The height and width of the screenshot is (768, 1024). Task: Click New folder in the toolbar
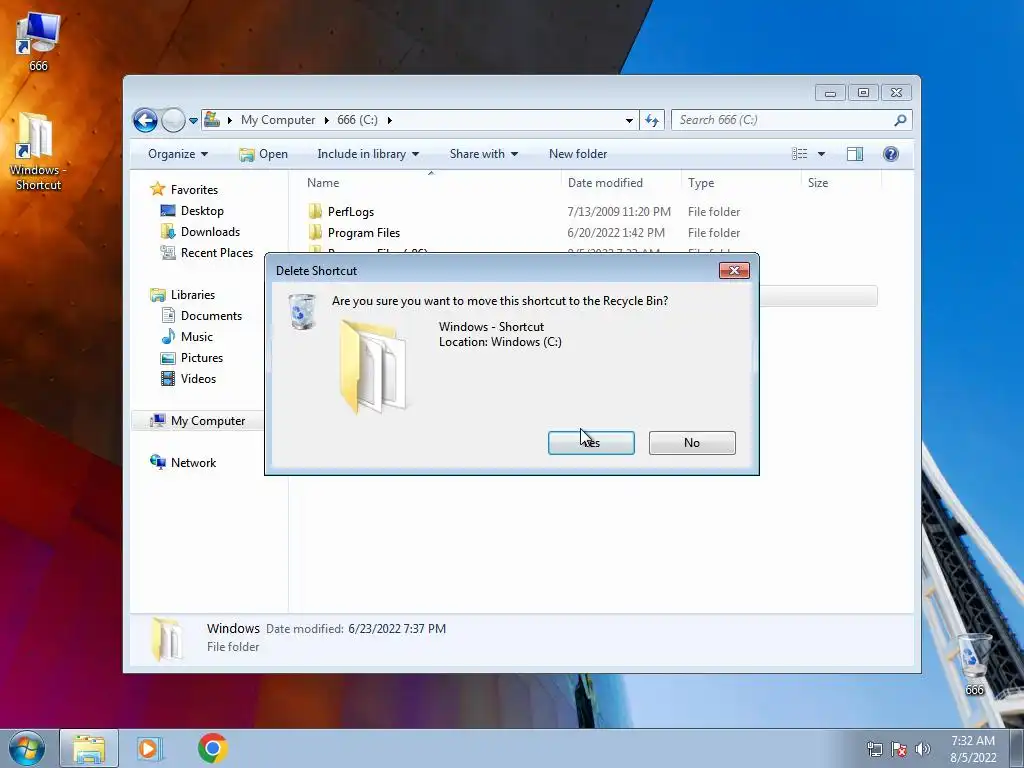[578, 154]
